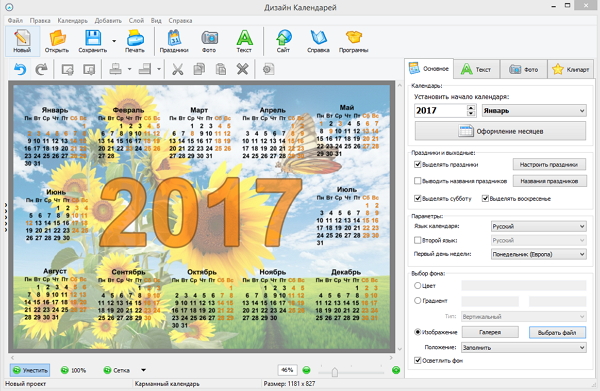This screenshot has height=391, width=600.
Task: Undo last action with blue arrow
Action: (20, 69)
